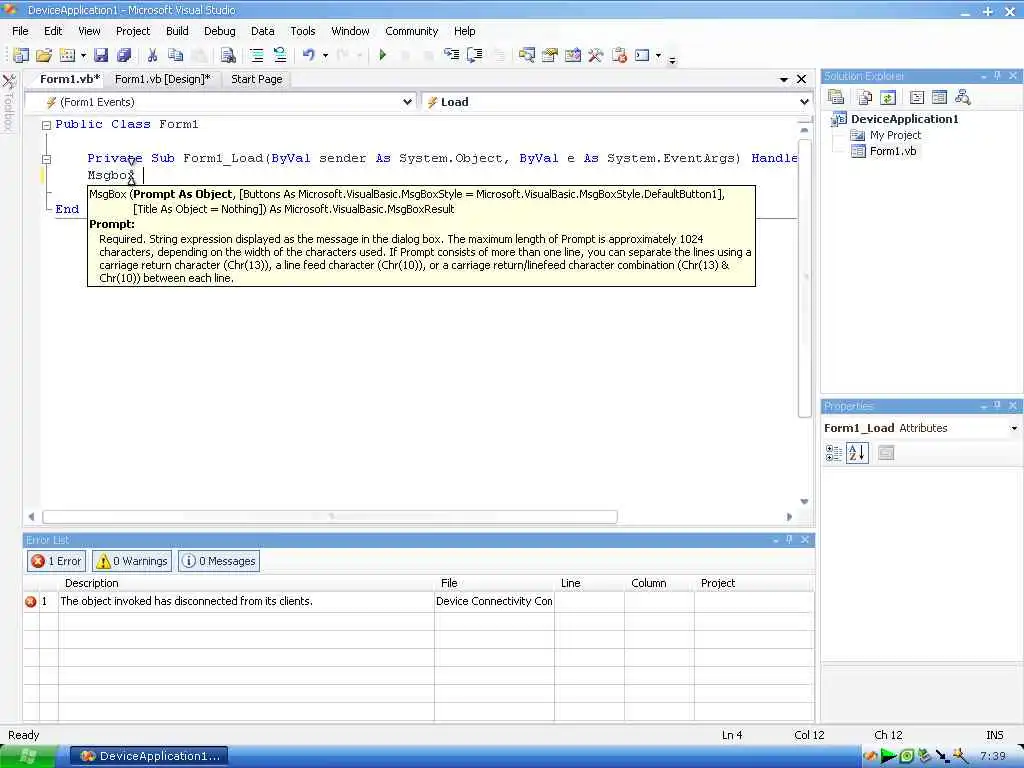The width and height of the screenshot is (1024, 768).
Task: Open the Project menu
Action: (133, 31)
